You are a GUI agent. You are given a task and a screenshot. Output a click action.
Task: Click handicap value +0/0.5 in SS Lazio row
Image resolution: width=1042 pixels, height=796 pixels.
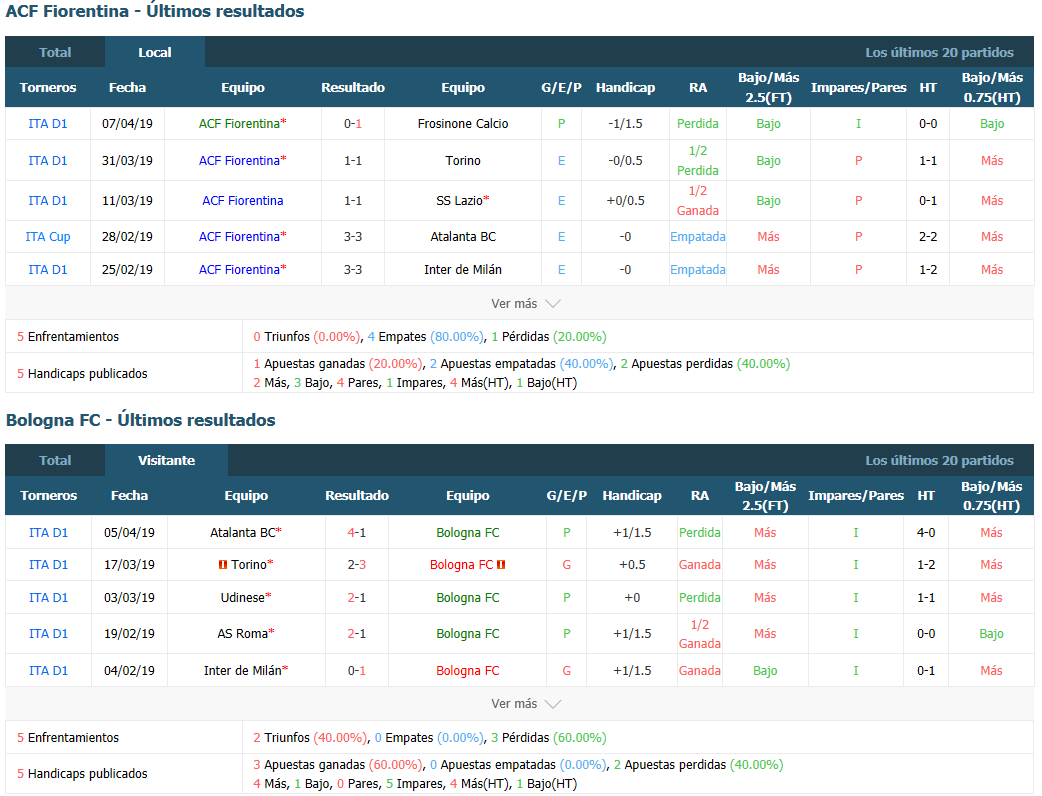point(625,201)
